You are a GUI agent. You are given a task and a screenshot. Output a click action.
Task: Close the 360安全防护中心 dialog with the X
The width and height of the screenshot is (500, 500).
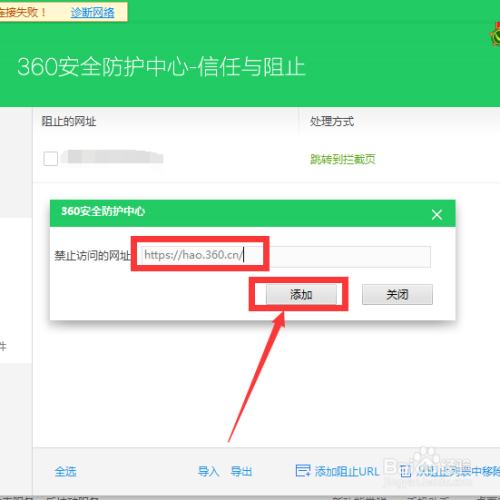pyautogui.click(x=437, y=215)
